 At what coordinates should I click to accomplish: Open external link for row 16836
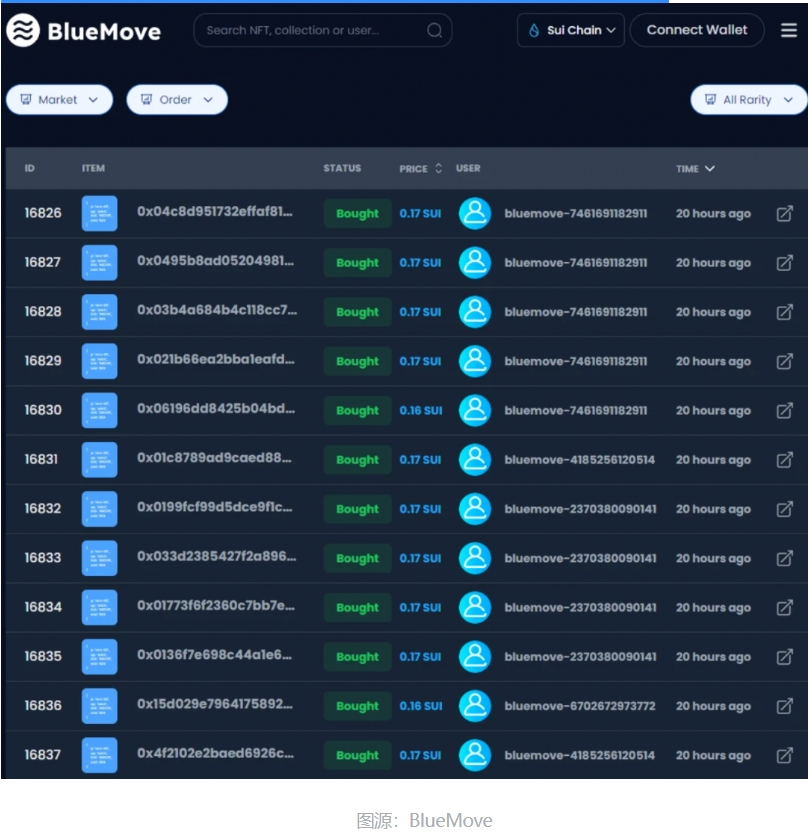coord(785,706)
